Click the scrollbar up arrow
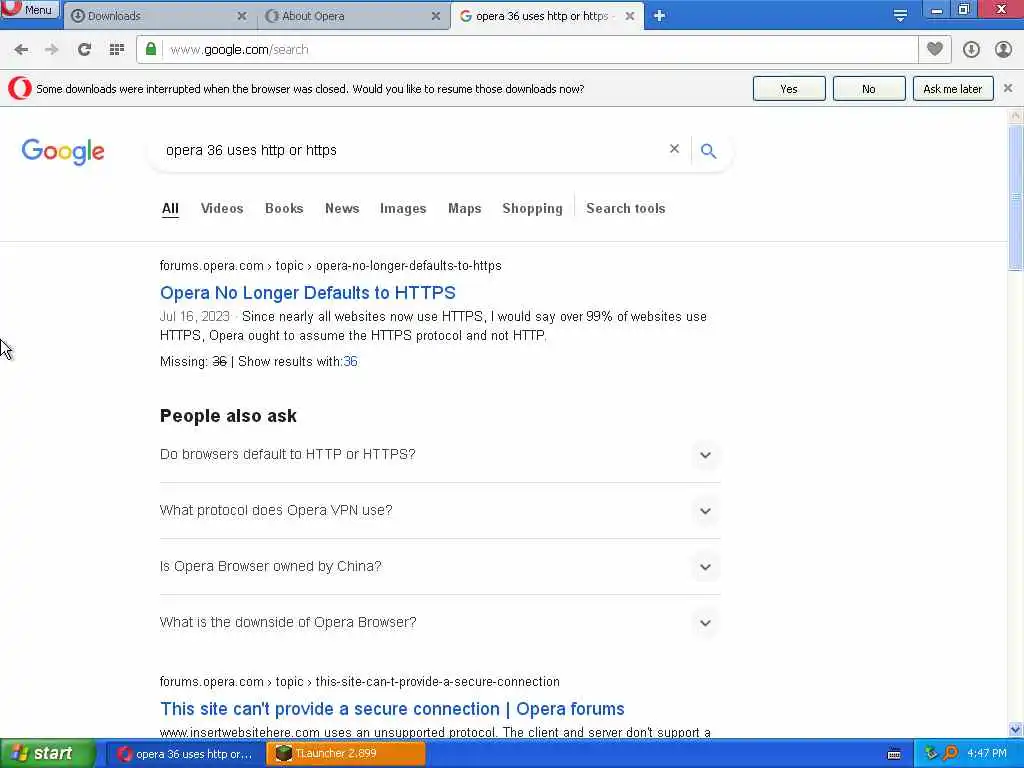 pos(1015,116)
